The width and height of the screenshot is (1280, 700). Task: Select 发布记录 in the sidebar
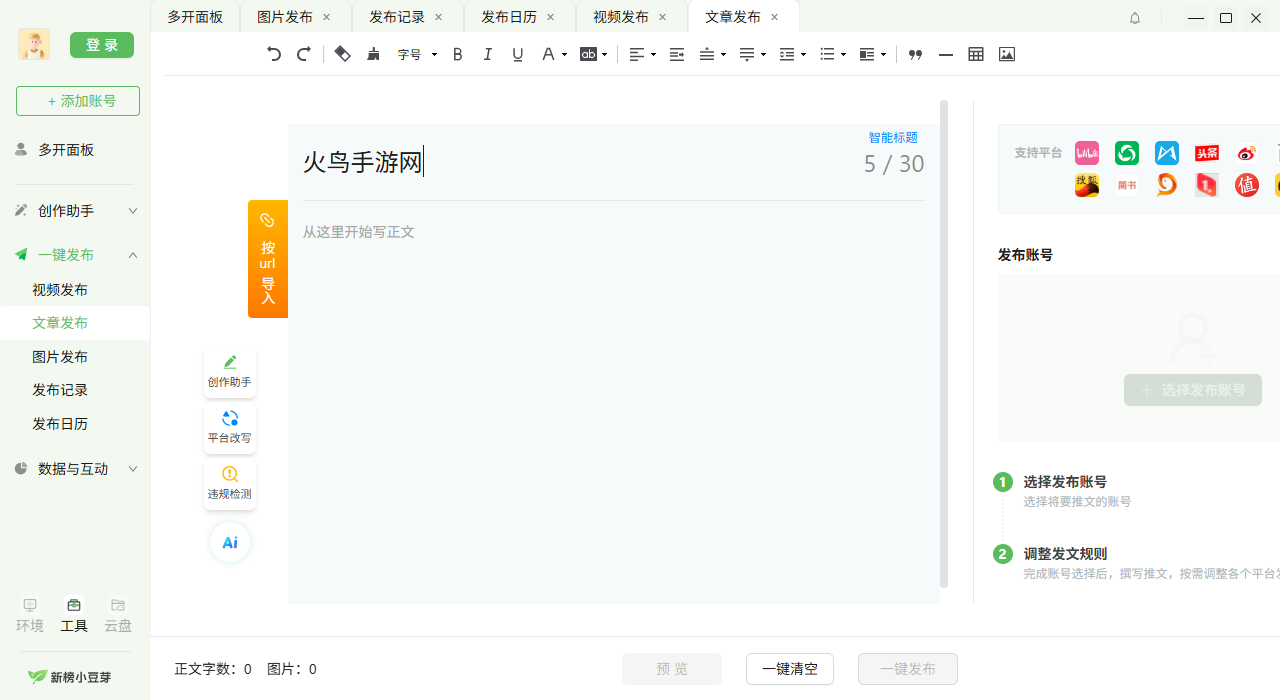(60, 390)
